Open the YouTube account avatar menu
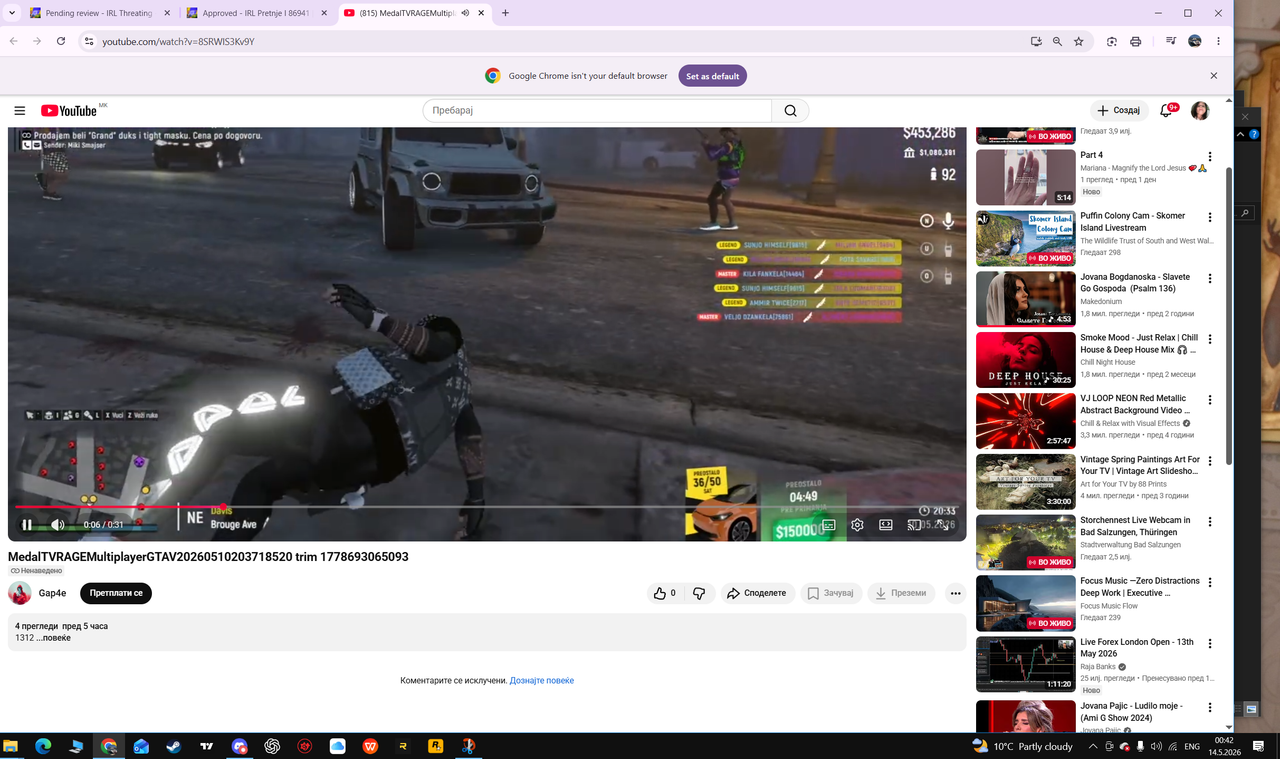 tap(1200, 111)
